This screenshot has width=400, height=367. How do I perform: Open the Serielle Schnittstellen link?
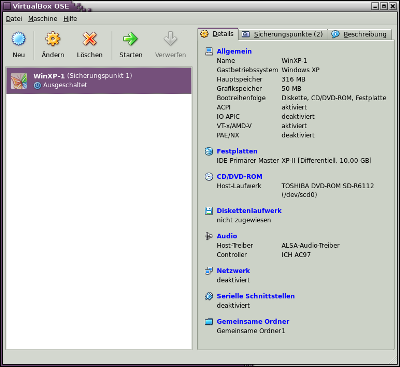pos(256,296)
